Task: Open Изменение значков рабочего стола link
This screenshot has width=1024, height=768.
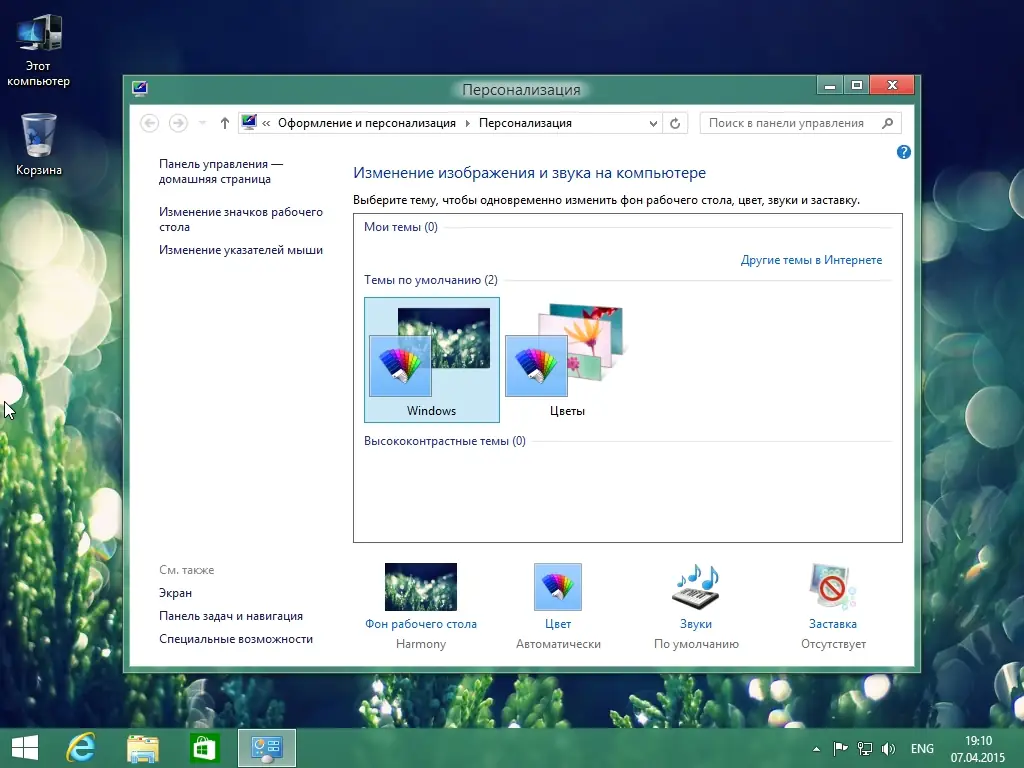Action: pos(240,219)
